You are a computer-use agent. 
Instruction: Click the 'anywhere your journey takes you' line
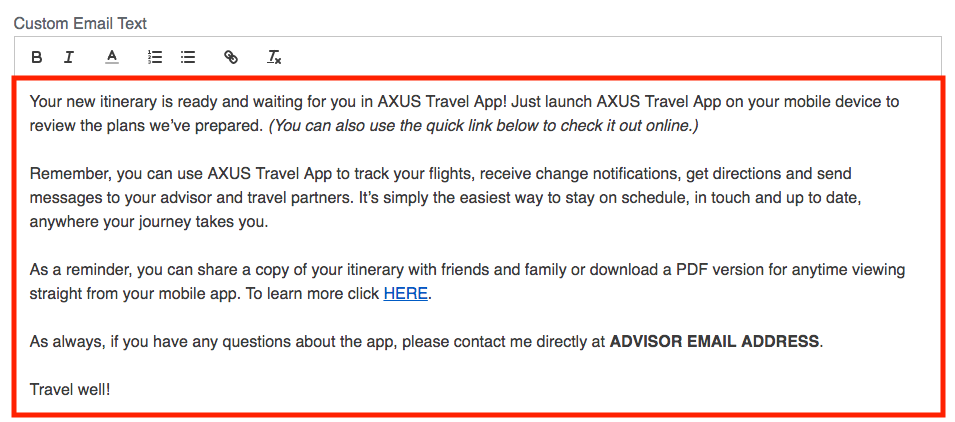[149, 222]
